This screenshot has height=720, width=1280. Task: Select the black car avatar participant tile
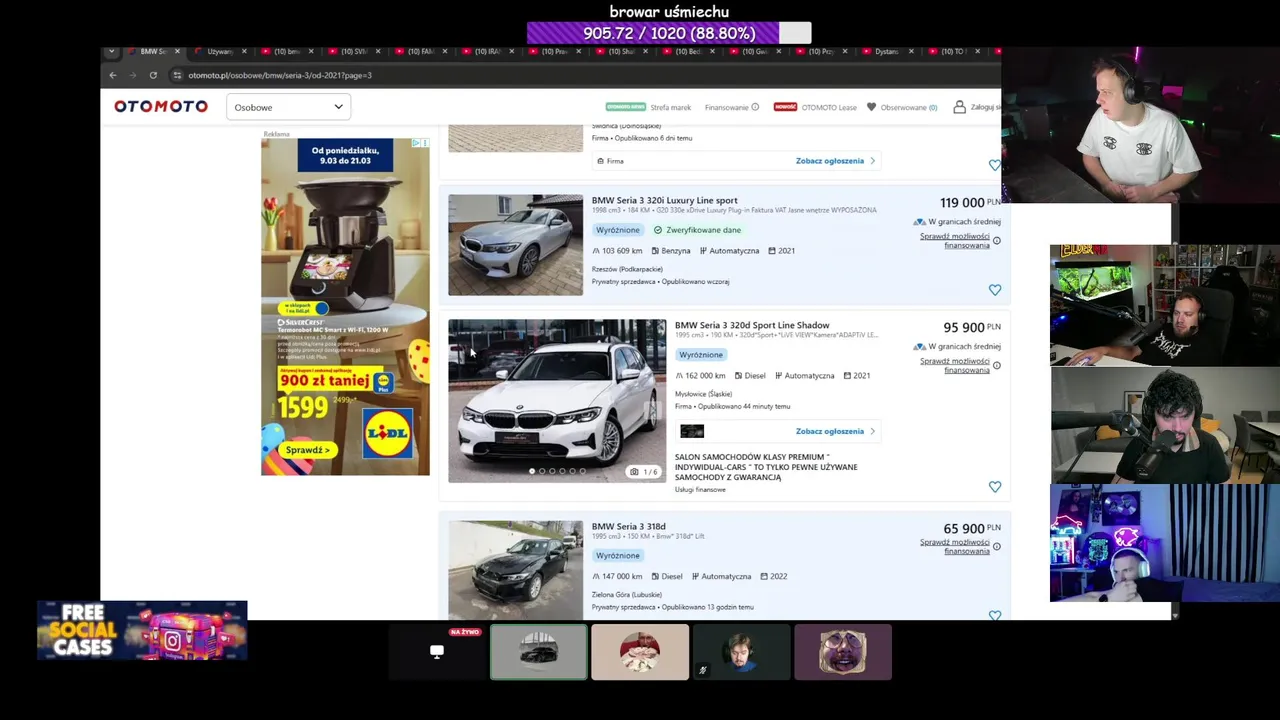pyautogui.click(x=539, y=652)
